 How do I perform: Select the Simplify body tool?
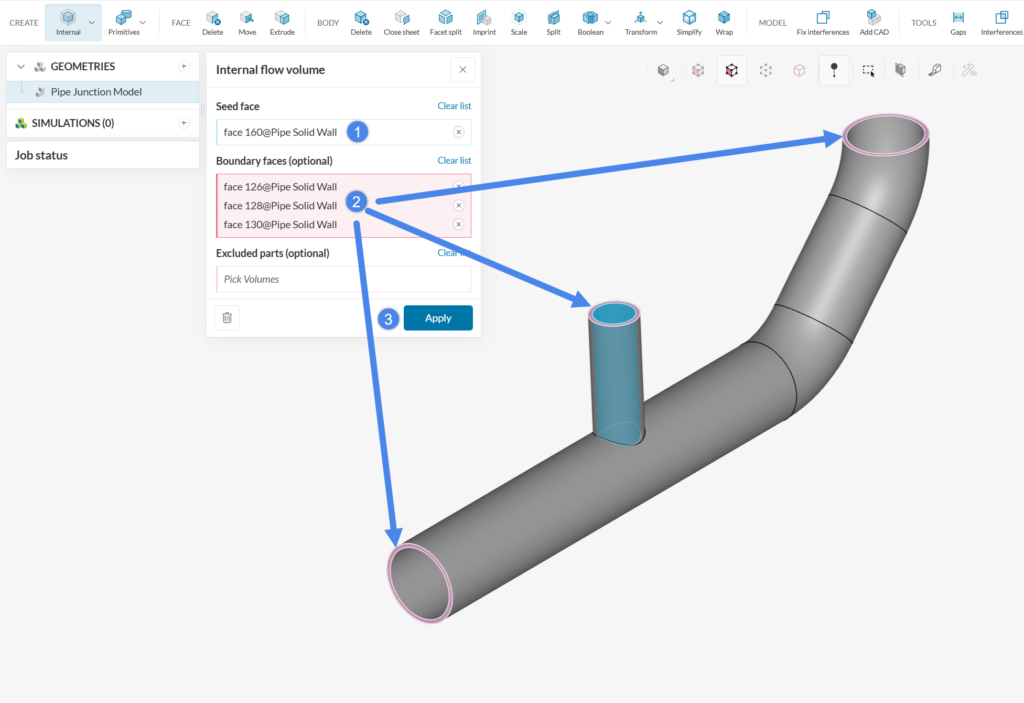(689, 22)
